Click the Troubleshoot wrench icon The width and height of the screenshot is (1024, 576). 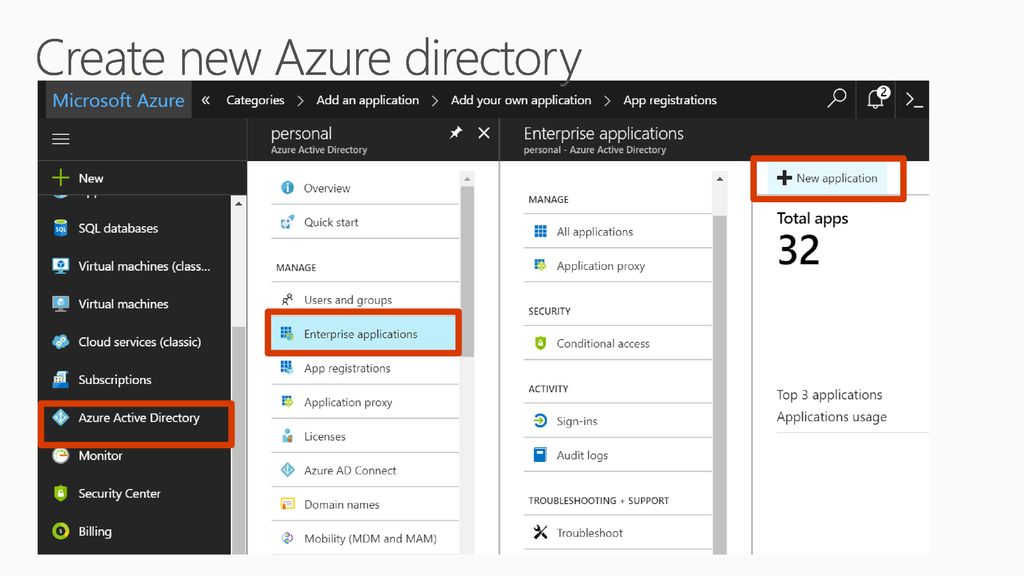click(541, 532)
